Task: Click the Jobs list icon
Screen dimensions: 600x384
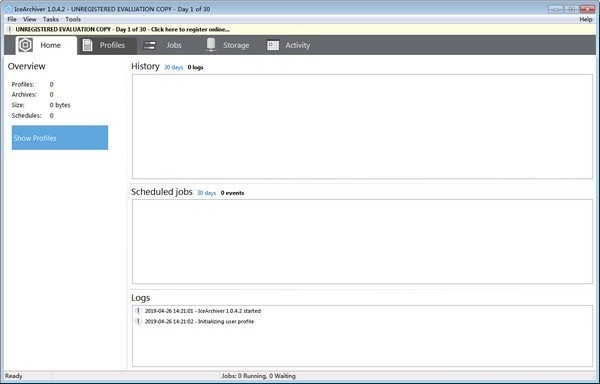Action: (149, 46)
